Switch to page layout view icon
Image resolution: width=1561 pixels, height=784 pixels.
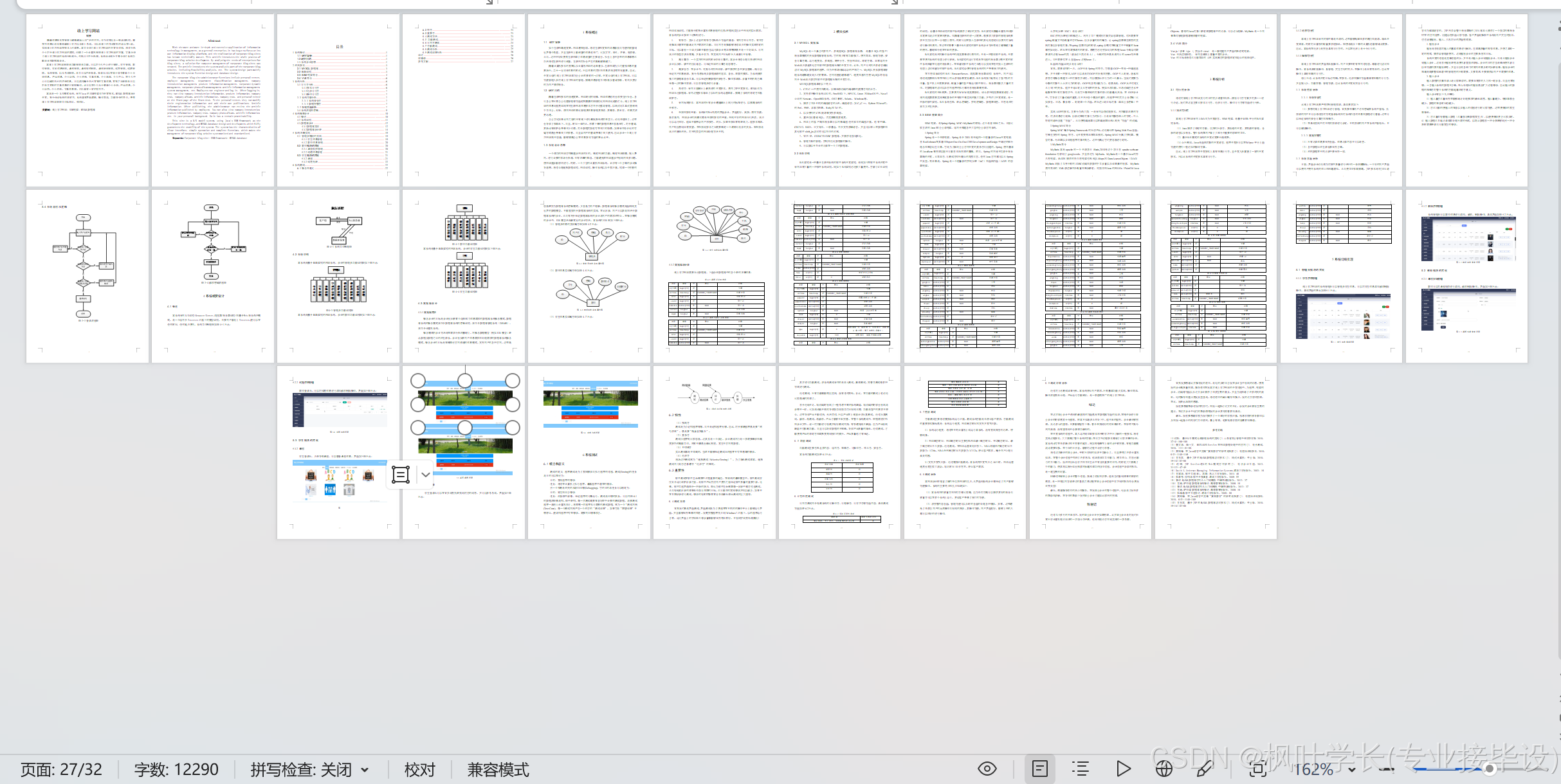1039,769
